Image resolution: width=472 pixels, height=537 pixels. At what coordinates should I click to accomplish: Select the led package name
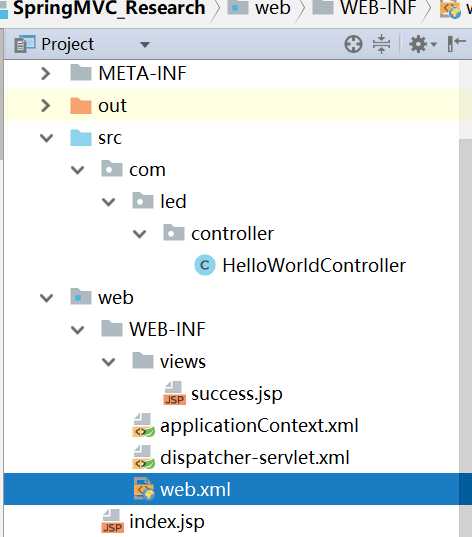pyautogui.click(x=173, y=201)
